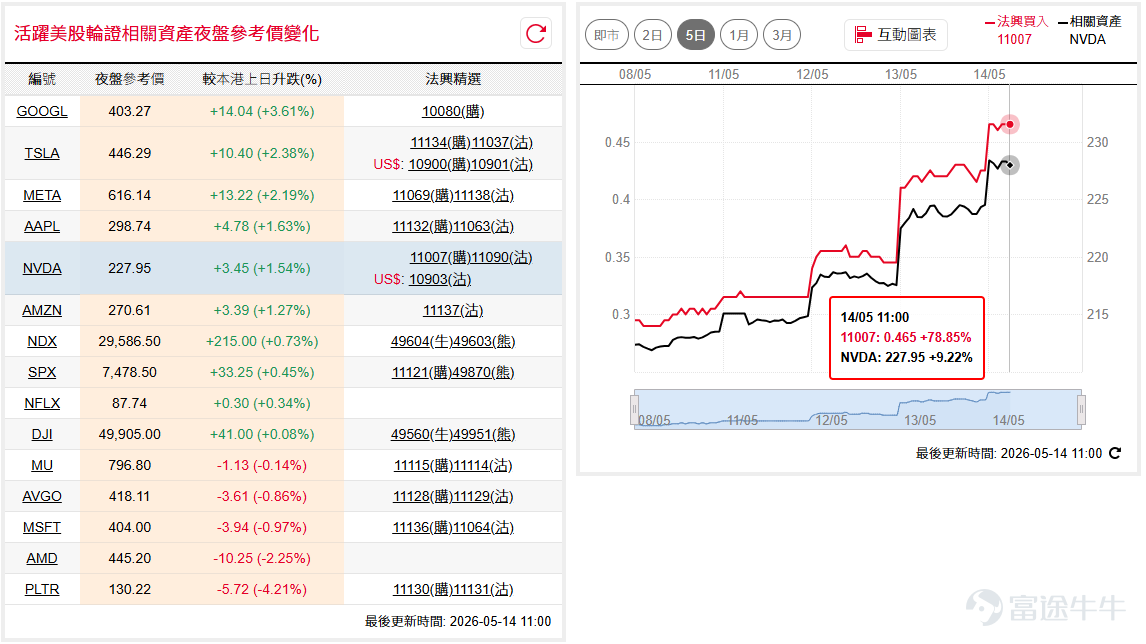Click AMD change -10.25 (-2.25%)
This screenshot has width=1146, height=644.
pos(262,558)
